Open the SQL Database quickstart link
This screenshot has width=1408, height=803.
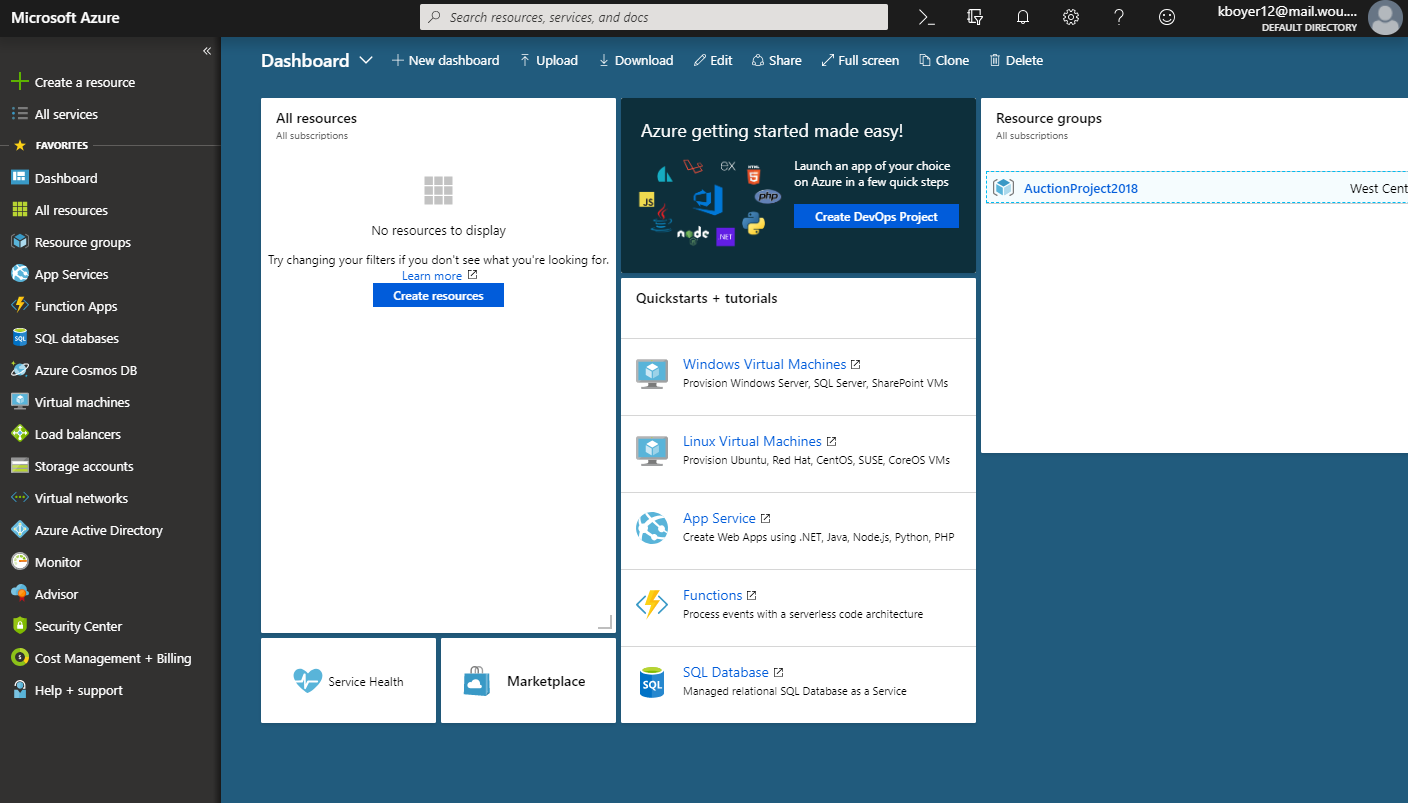(726, 672)
